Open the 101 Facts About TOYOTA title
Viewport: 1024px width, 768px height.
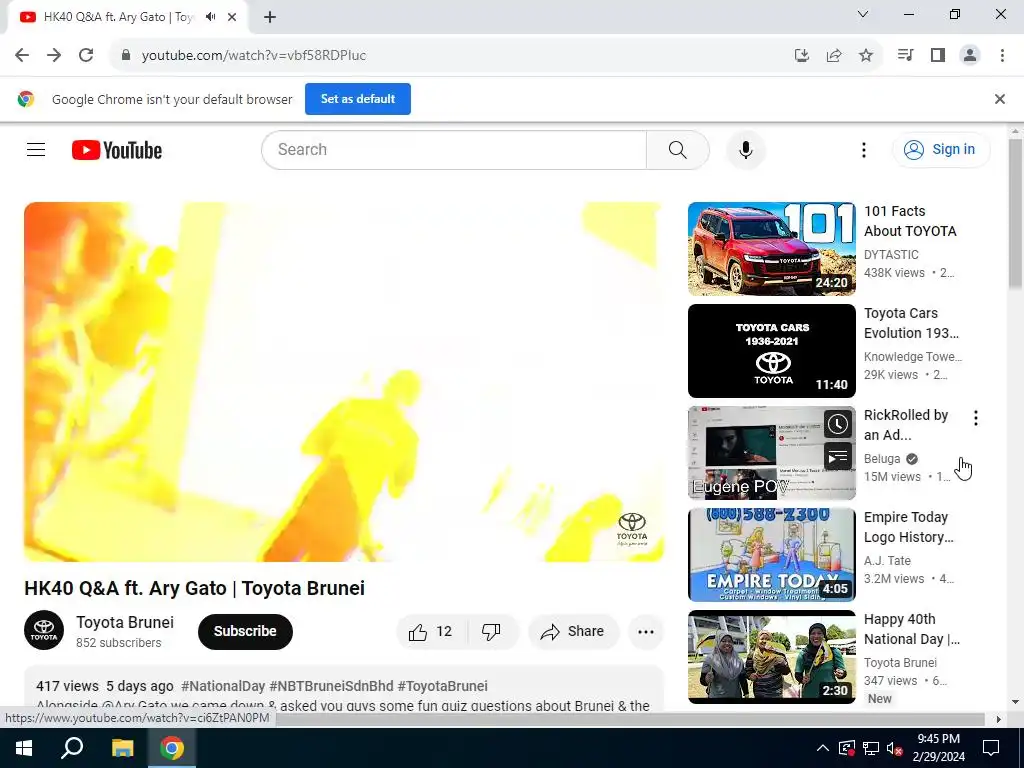click(x=910, y=221)
